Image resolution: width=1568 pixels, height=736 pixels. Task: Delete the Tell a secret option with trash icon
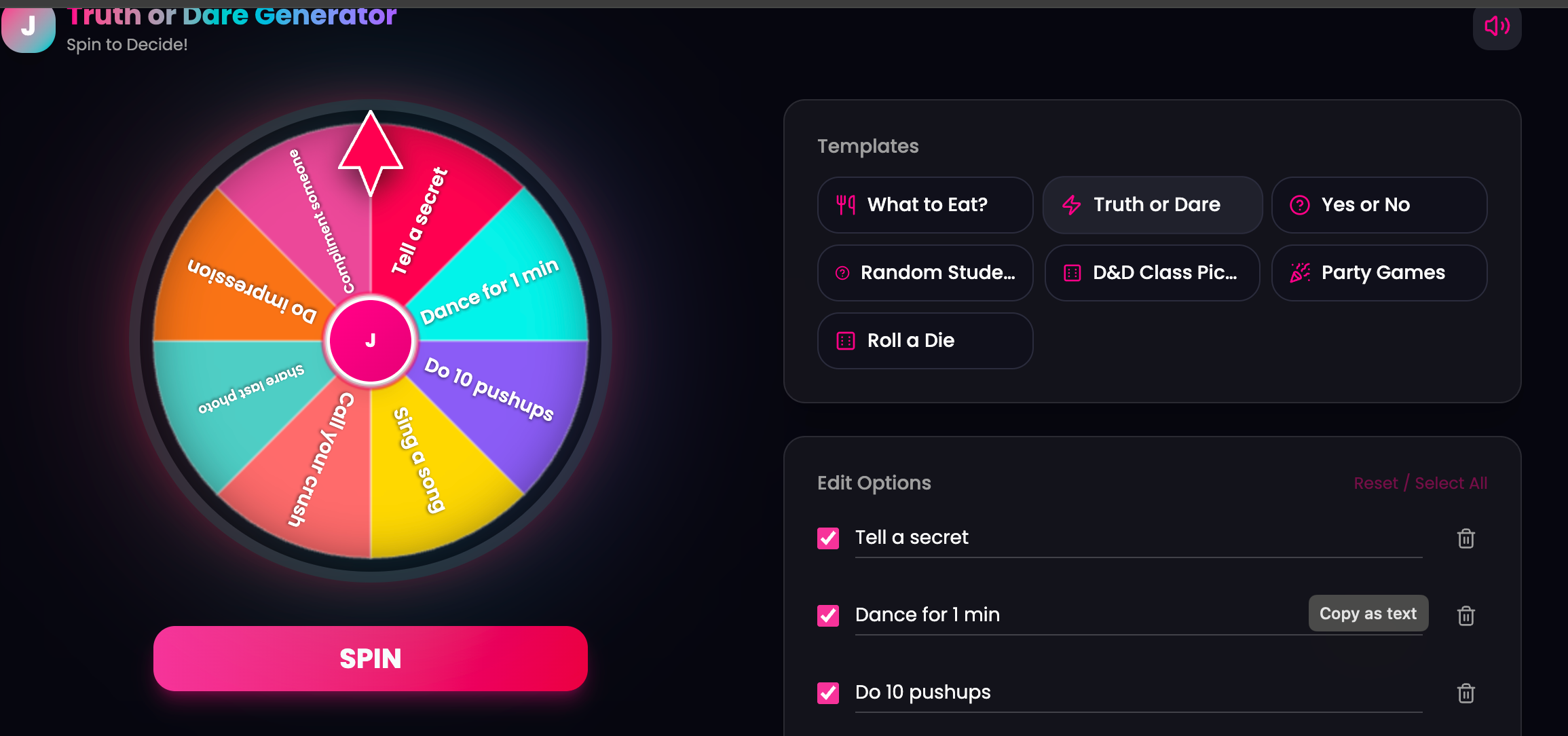1466,538
